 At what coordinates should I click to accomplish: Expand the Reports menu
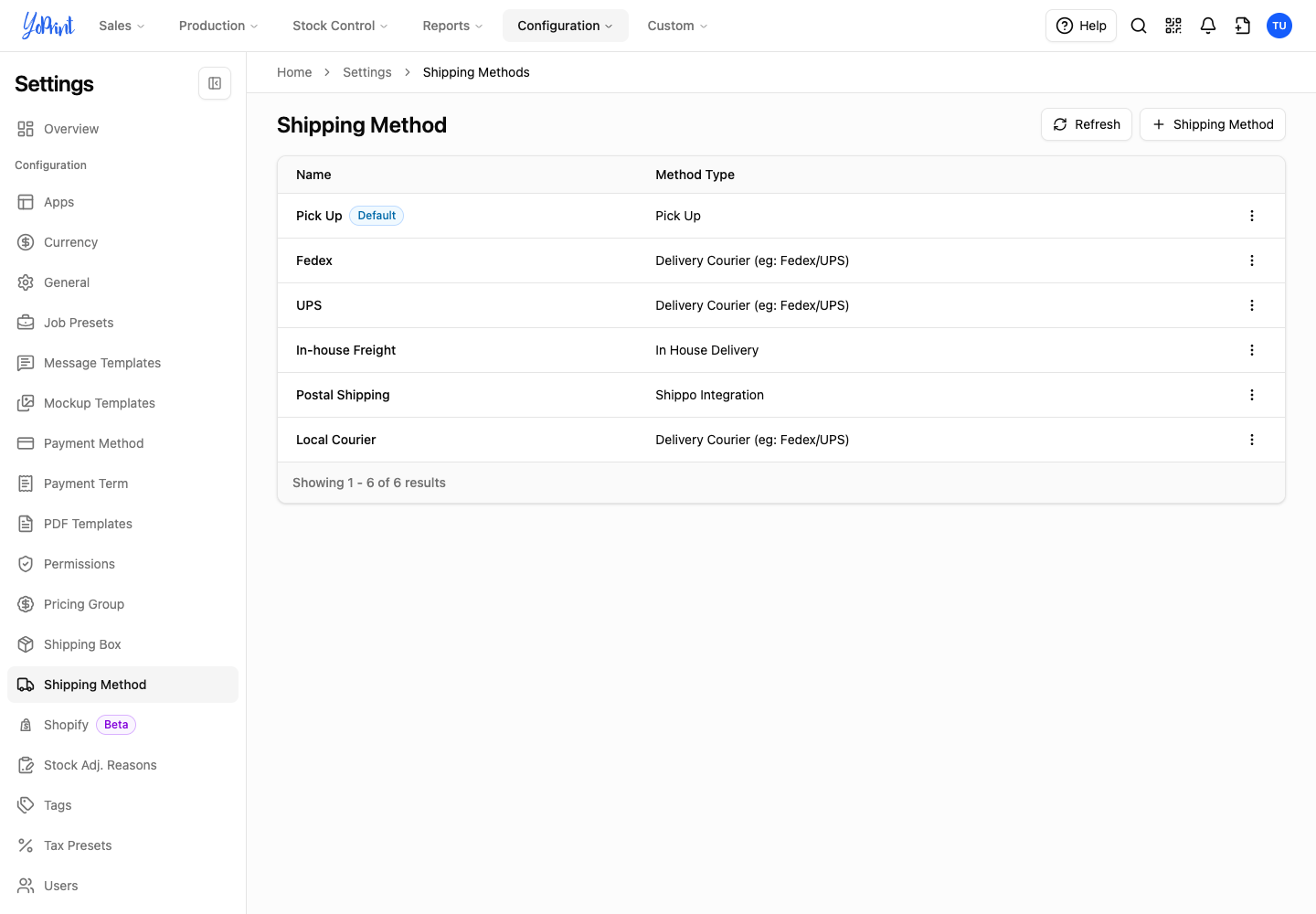click(x=452, y=26)
